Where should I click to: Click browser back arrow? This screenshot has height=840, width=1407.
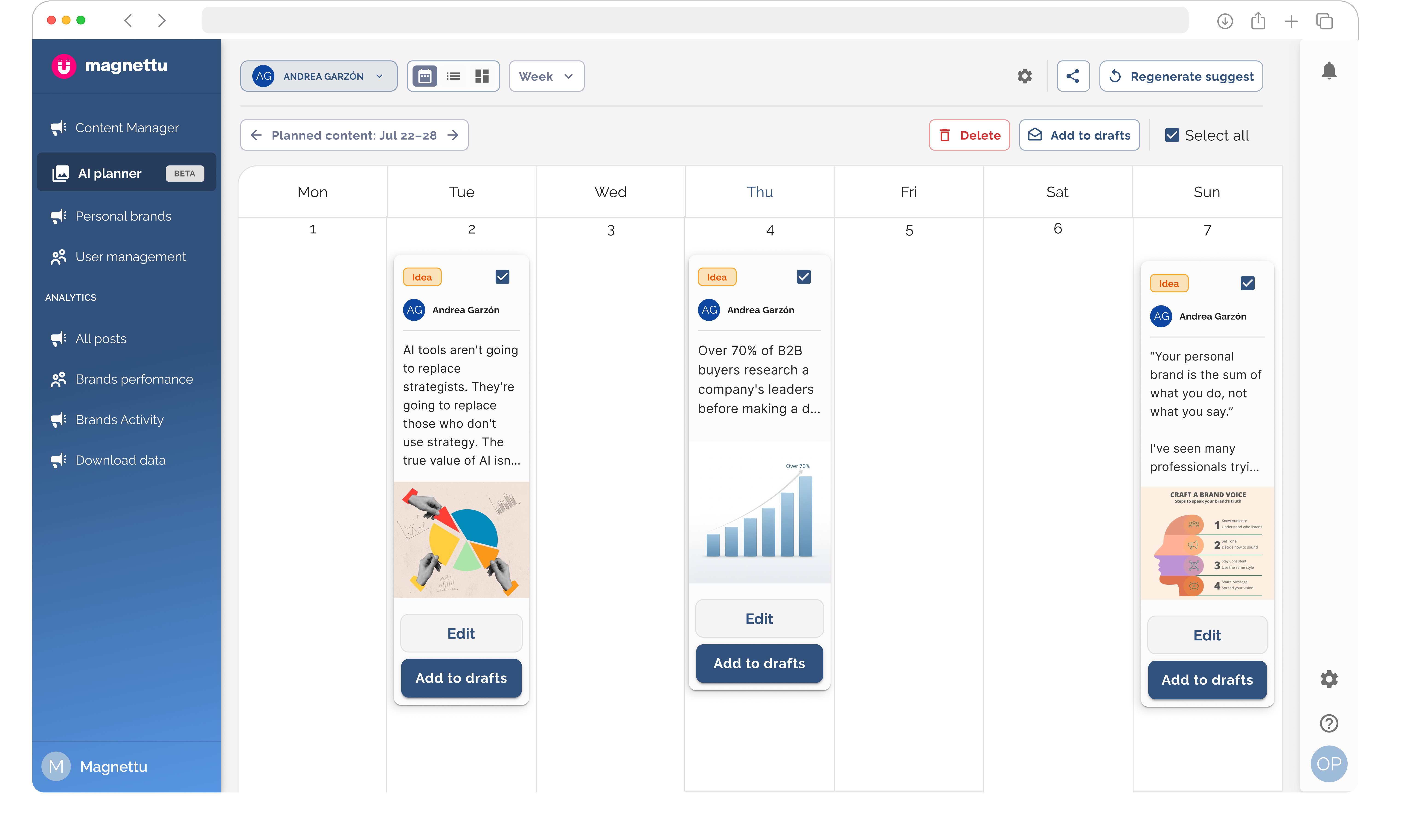point(128,20)
